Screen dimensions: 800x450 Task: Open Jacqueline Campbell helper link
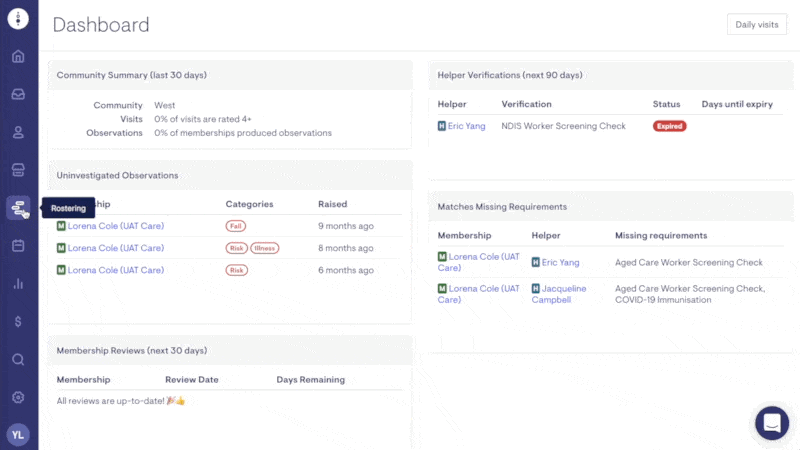pos(558,294)
